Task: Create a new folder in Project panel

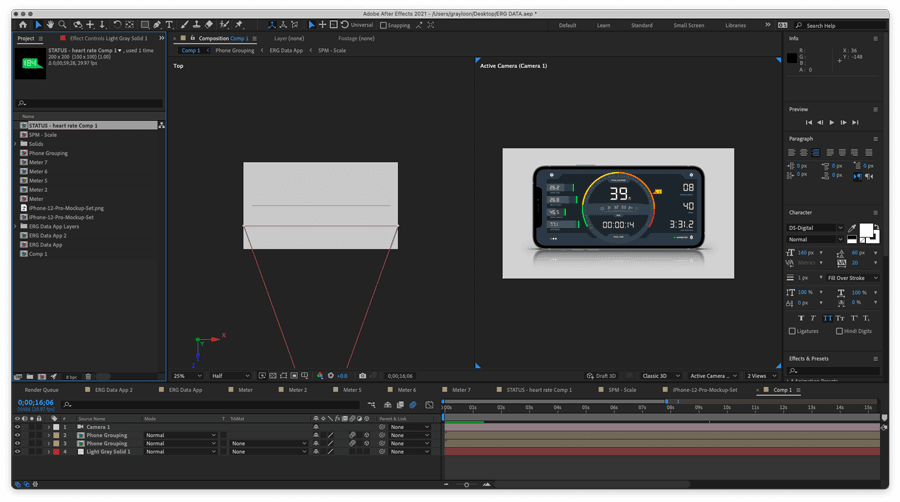Action: point(30,377)
